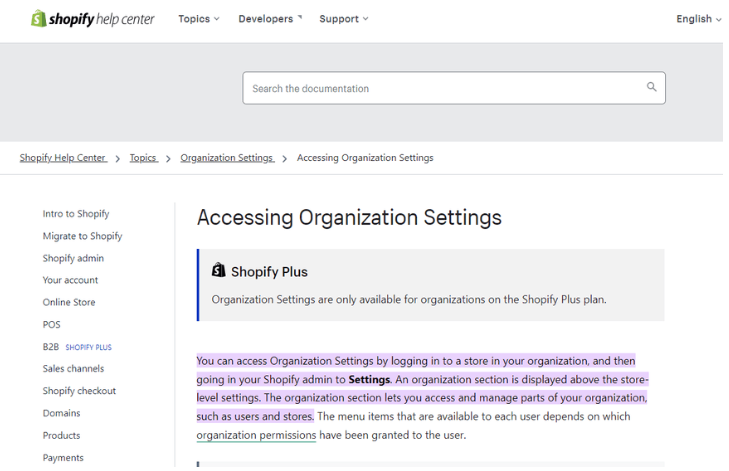Screen dimensions: 729x471
Task: Open the Developers menu
Action: point(270,19)
